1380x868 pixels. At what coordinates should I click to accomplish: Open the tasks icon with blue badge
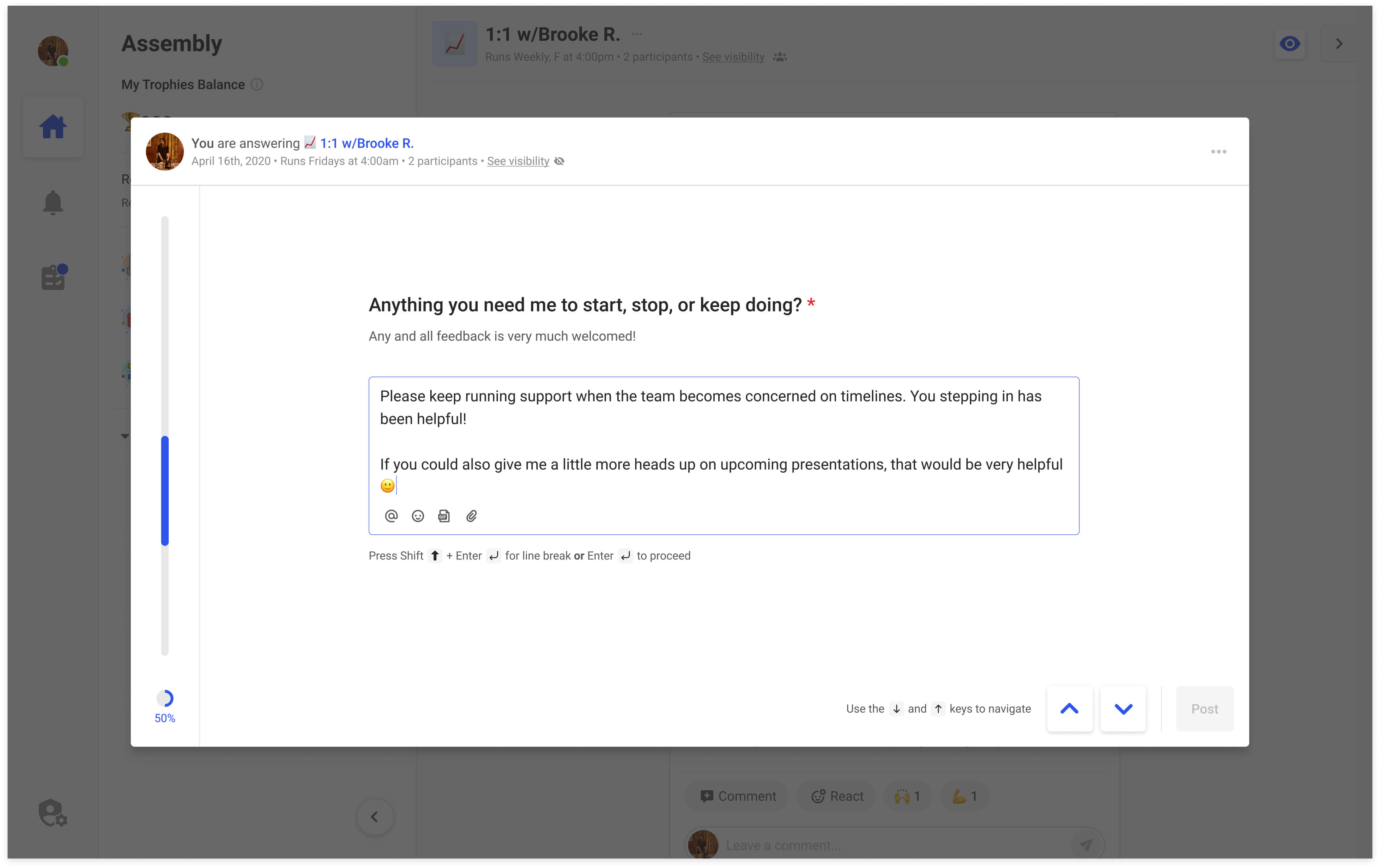click(x=54, y=277)
